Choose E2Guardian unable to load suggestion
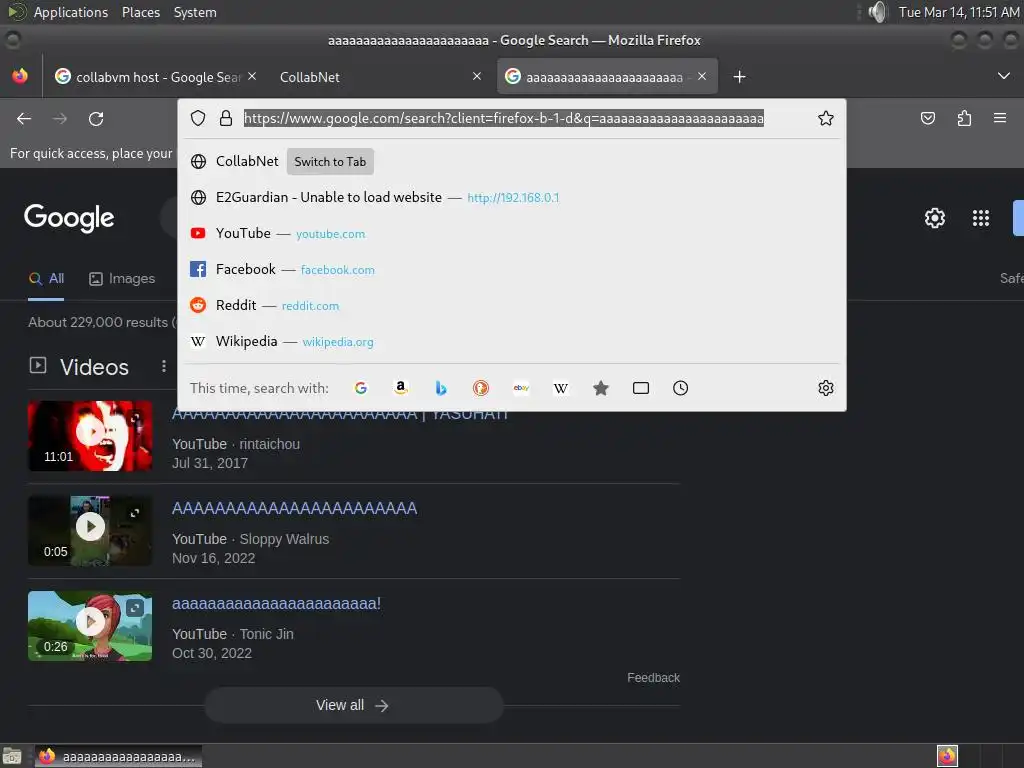The height and width of the screenshot is (768, 1024). click(511, 197)
